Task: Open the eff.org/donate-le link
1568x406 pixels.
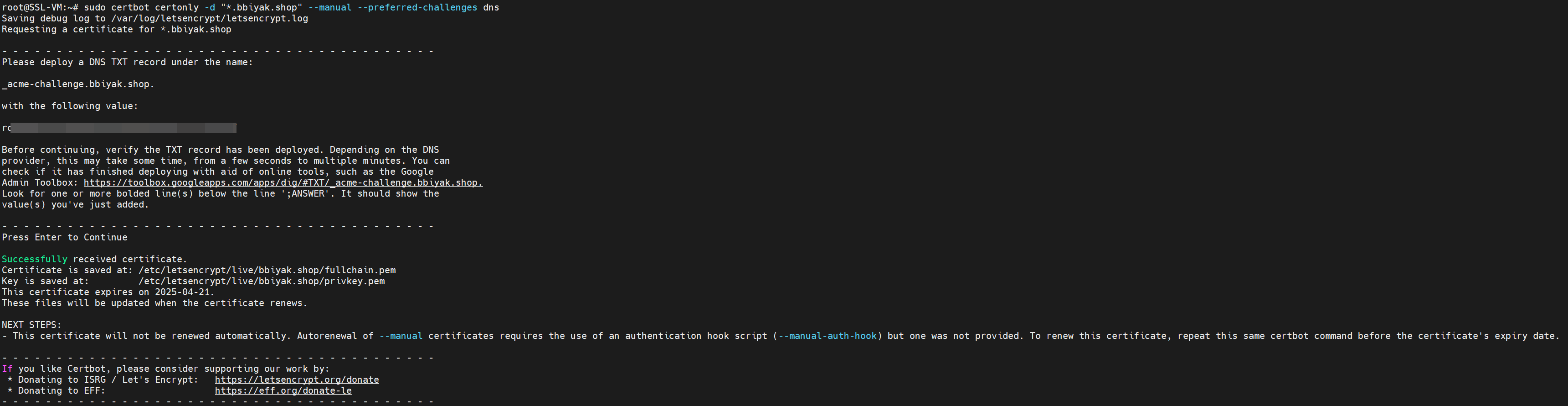Action: tap(283, 391)
